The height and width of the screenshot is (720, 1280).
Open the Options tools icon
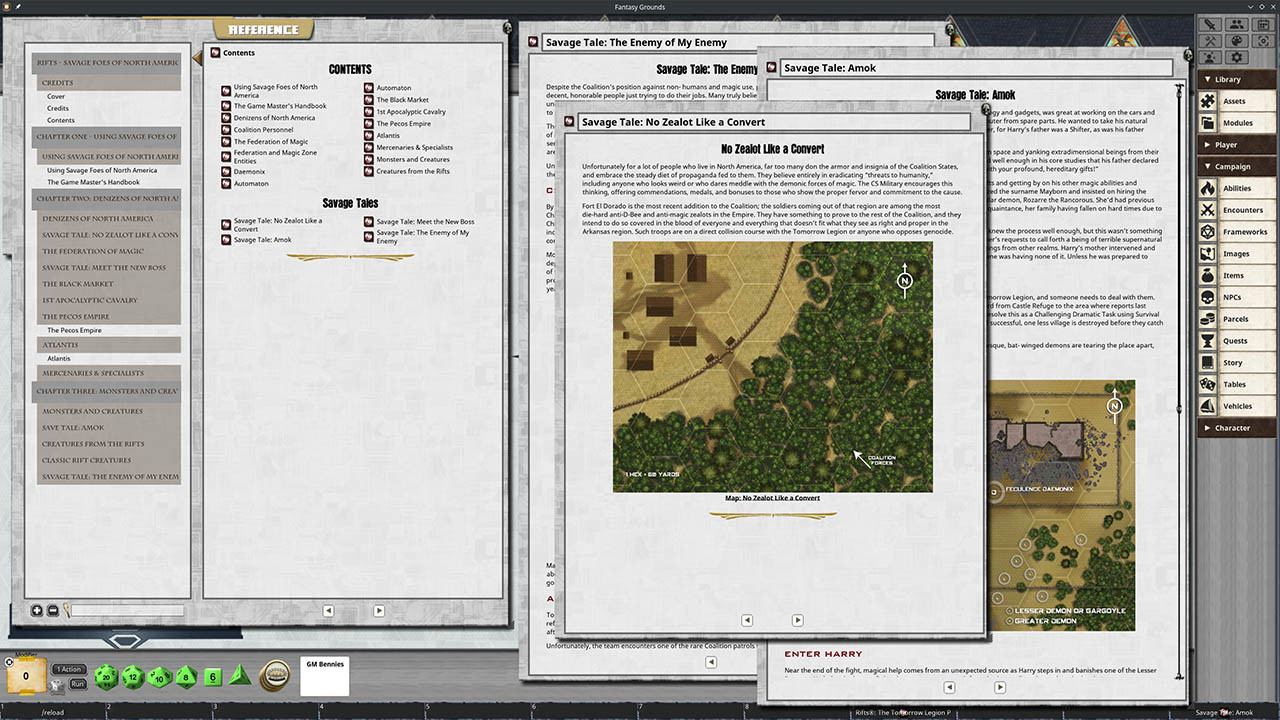click(1210, 40)
